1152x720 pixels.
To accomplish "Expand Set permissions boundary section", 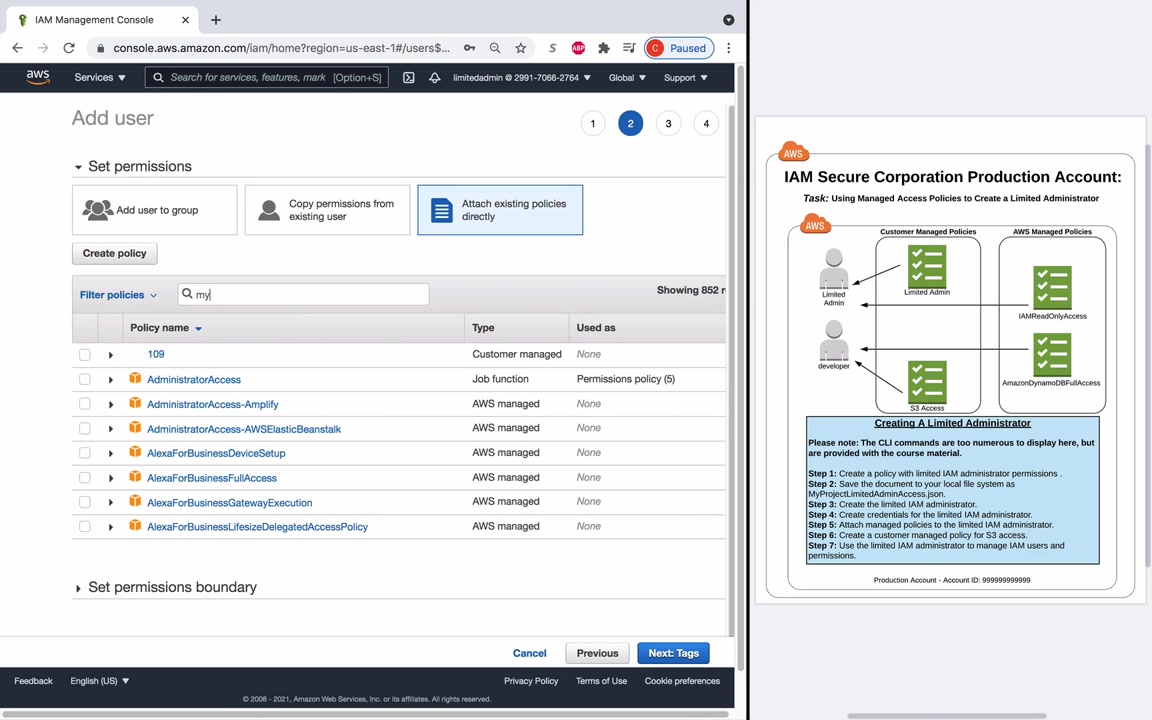I will click(x=78, y=588).
